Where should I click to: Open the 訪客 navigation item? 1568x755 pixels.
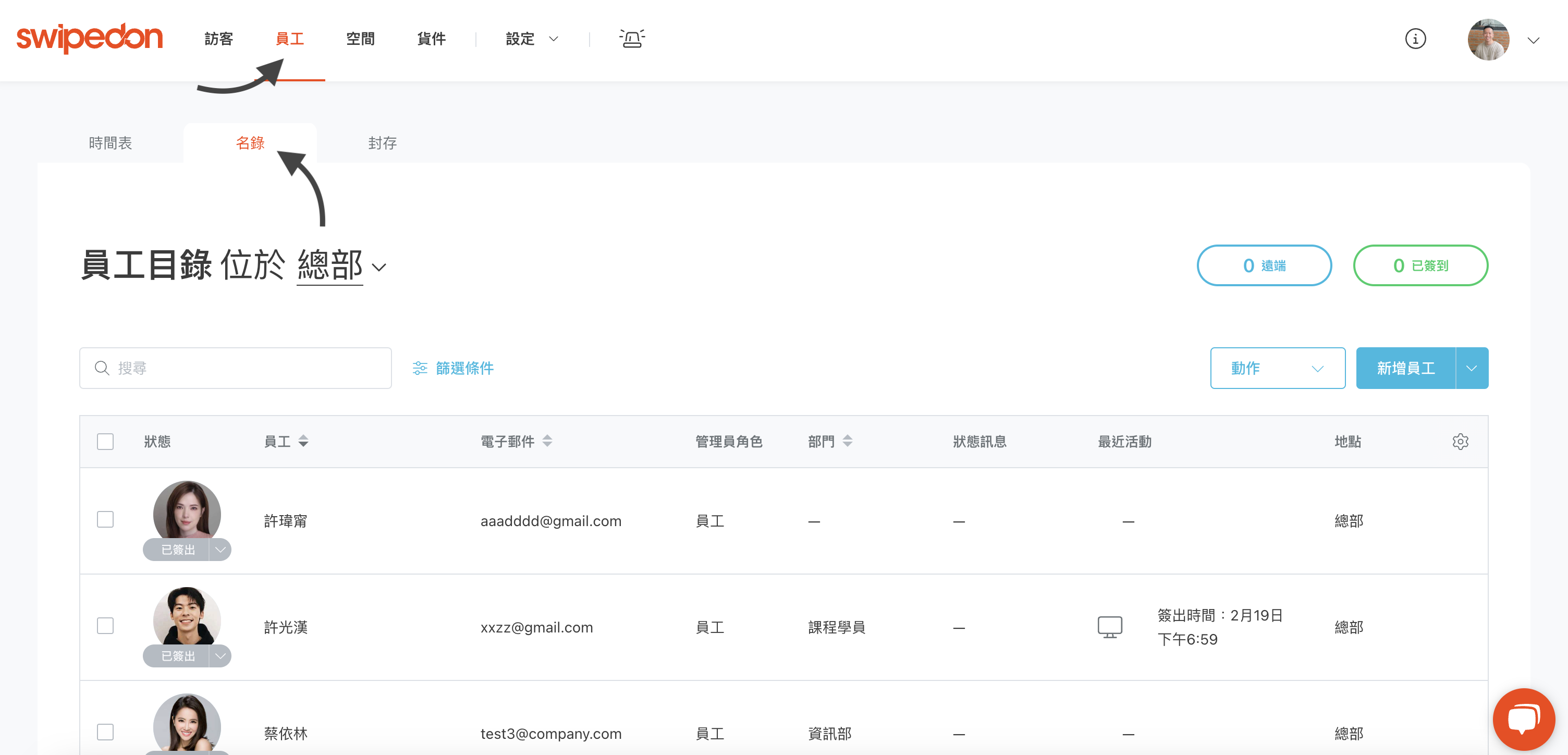click(219, 39)
